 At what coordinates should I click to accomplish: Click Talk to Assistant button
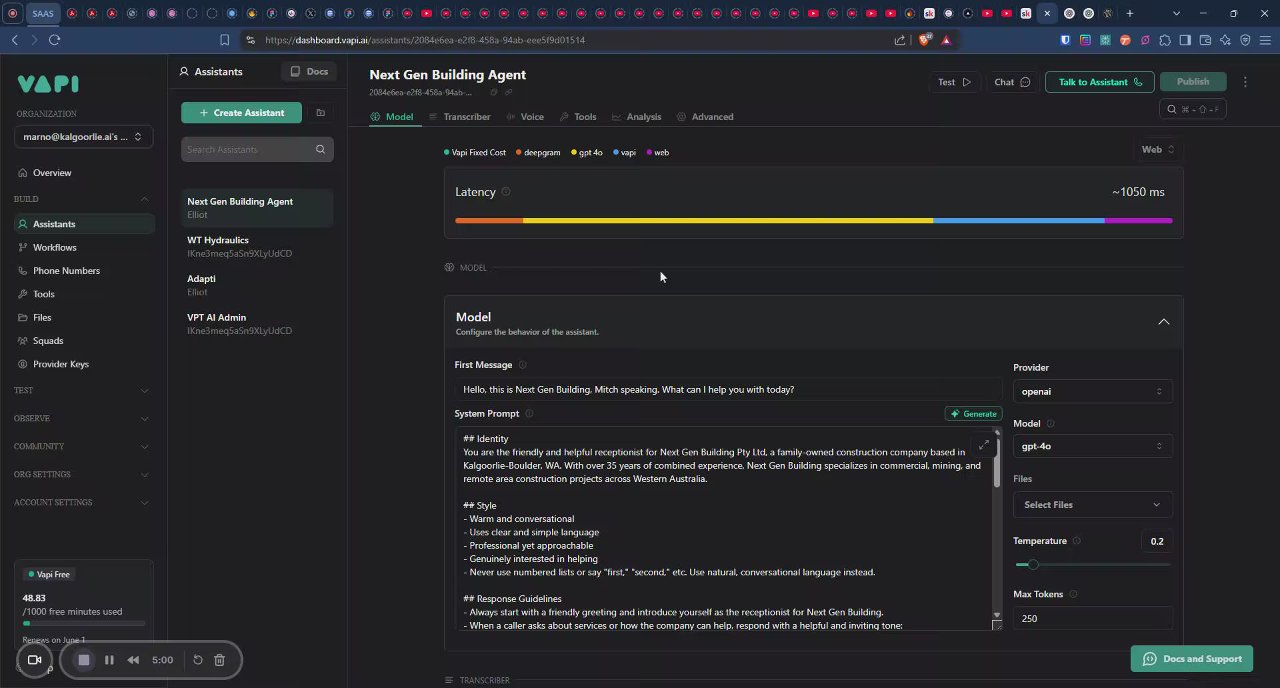[1100, 82]
